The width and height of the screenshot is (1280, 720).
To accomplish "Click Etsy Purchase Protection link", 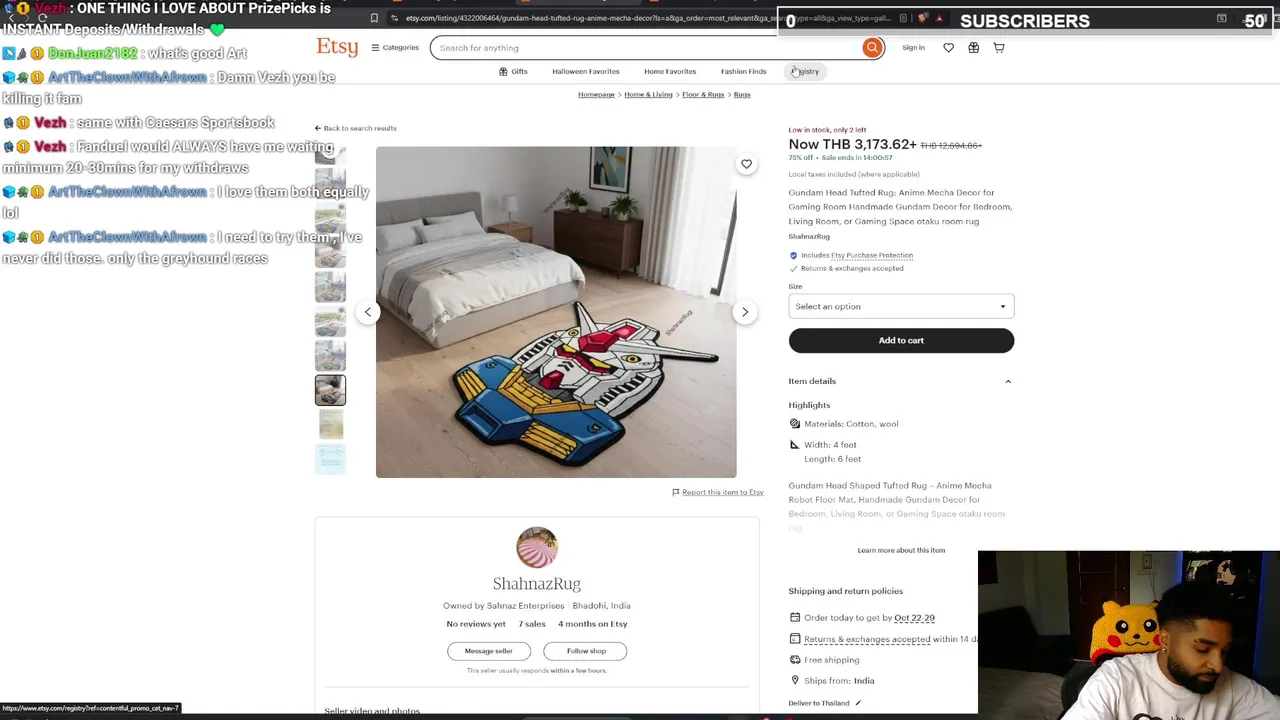I will point(872,255).
